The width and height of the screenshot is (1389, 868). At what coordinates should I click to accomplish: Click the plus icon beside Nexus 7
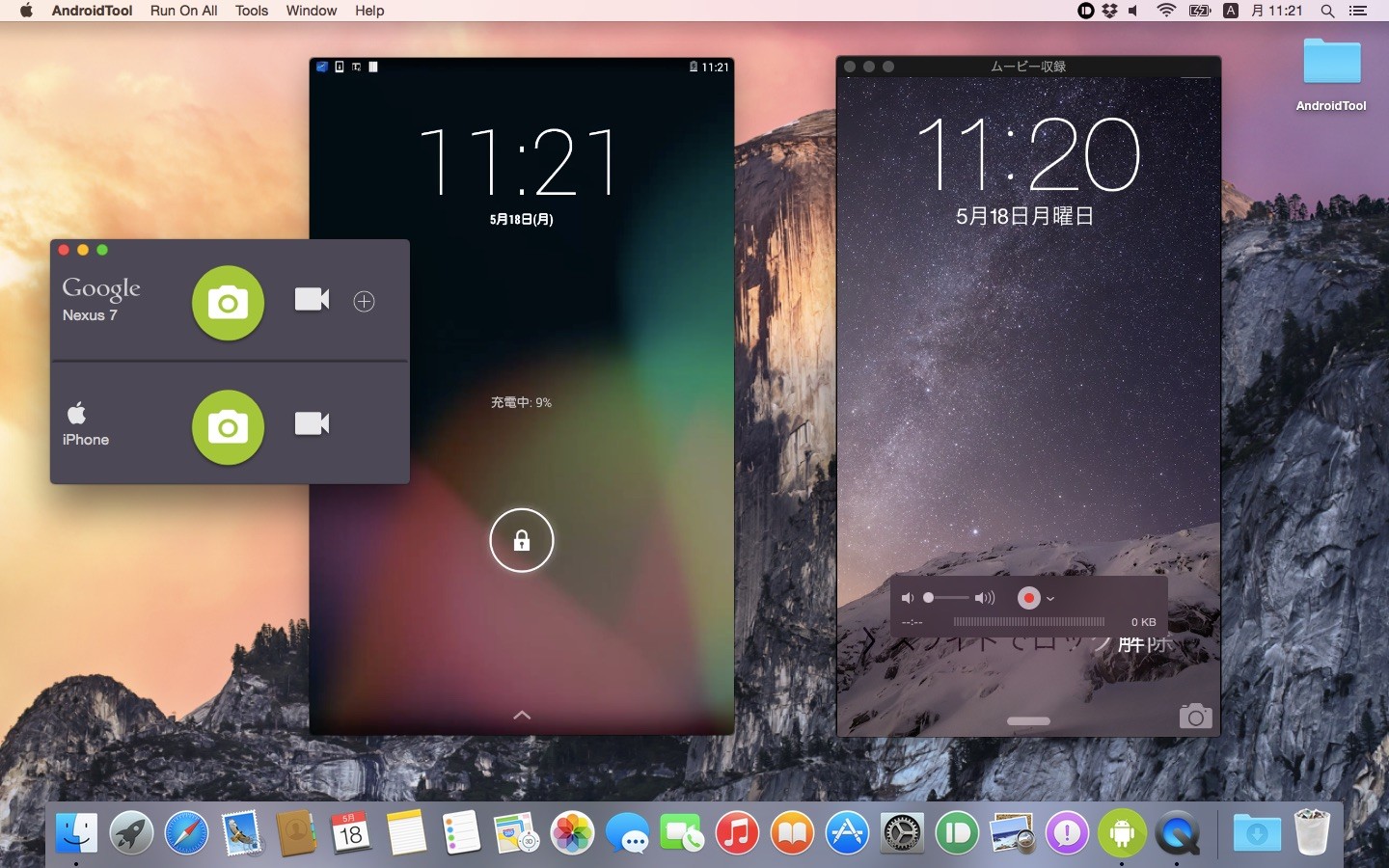point(364,302)
